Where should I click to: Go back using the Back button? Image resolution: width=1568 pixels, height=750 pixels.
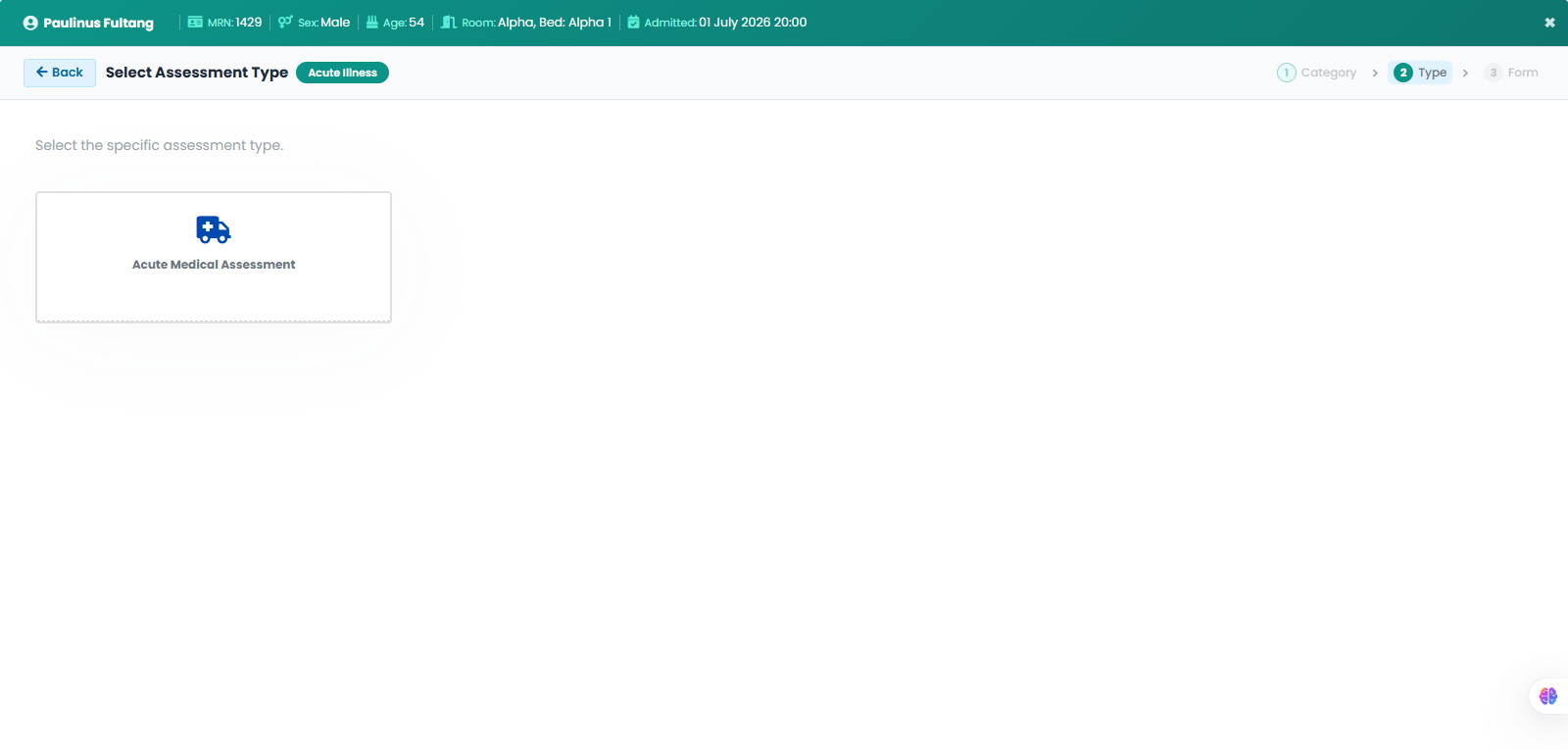pos(60,73)
